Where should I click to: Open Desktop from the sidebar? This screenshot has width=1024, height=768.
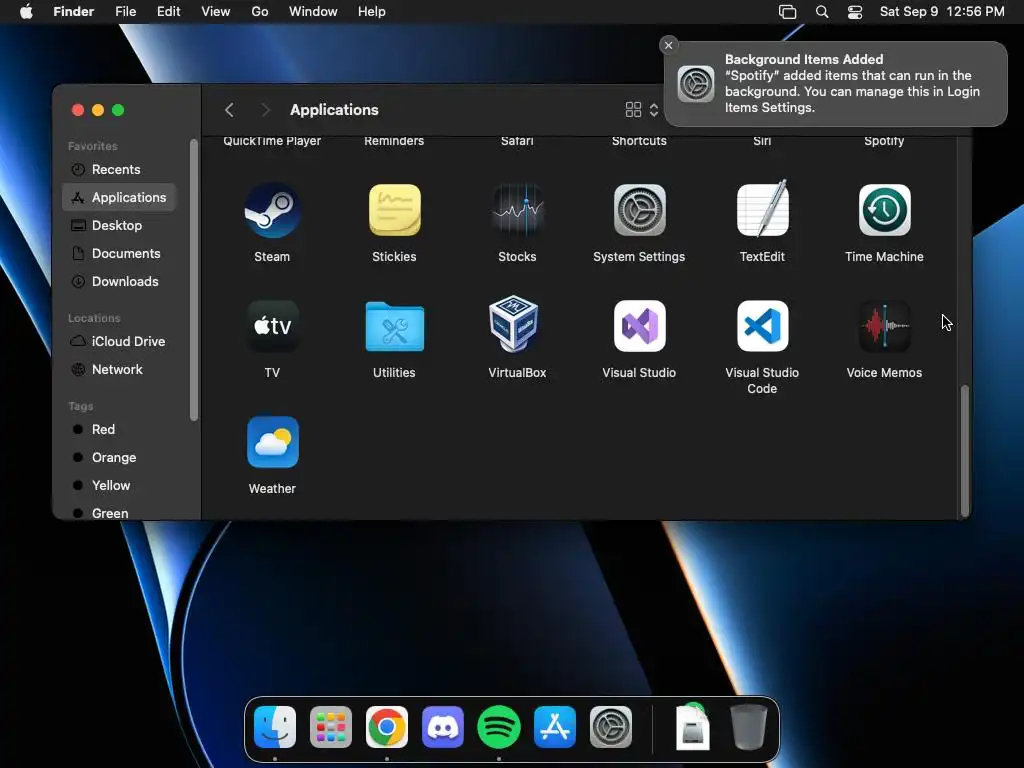point(119,225)
